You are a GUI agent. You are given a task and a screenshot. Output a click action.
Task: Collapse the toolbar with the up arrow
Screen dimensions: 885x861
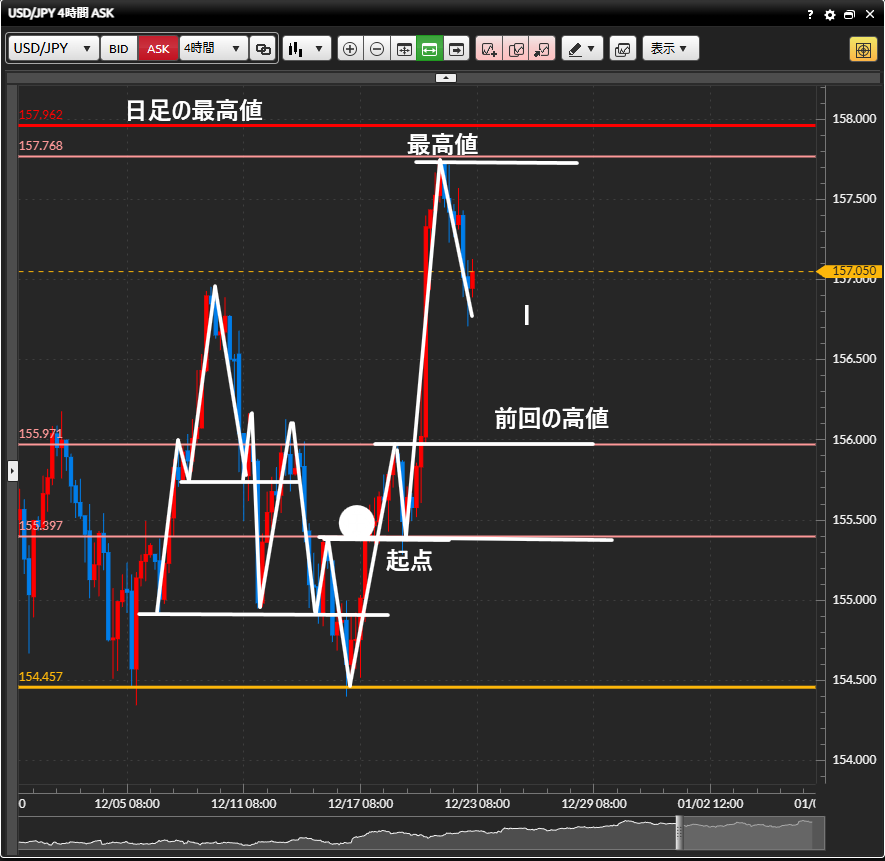click(446, 77)
